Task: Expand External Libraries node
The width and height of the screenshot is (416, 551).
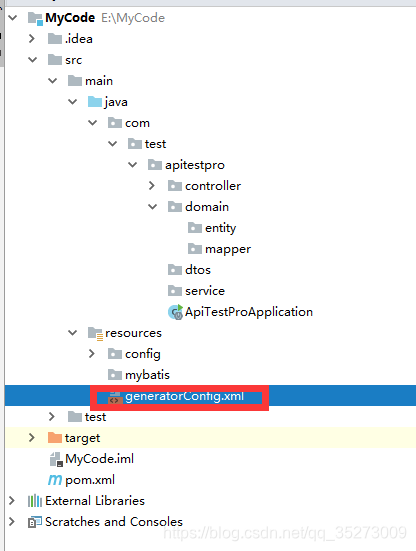Action: tap(12, 500)
